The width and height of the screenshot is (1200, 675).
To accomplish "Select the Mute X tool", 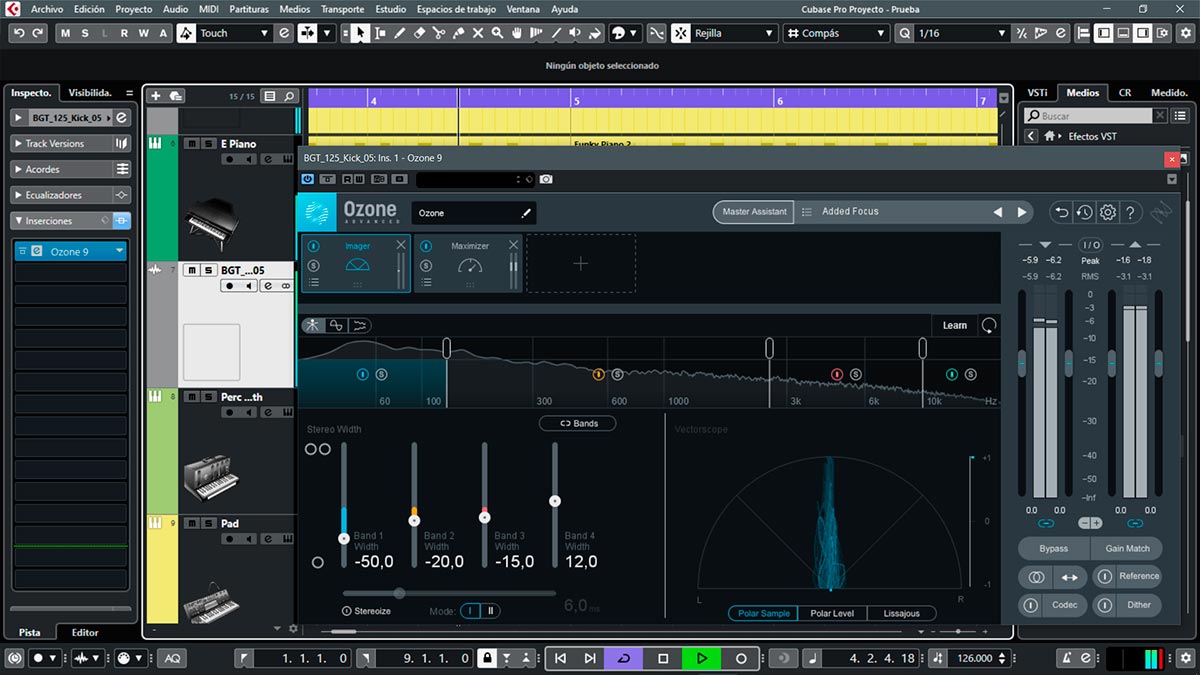I will tap(478, 33).
